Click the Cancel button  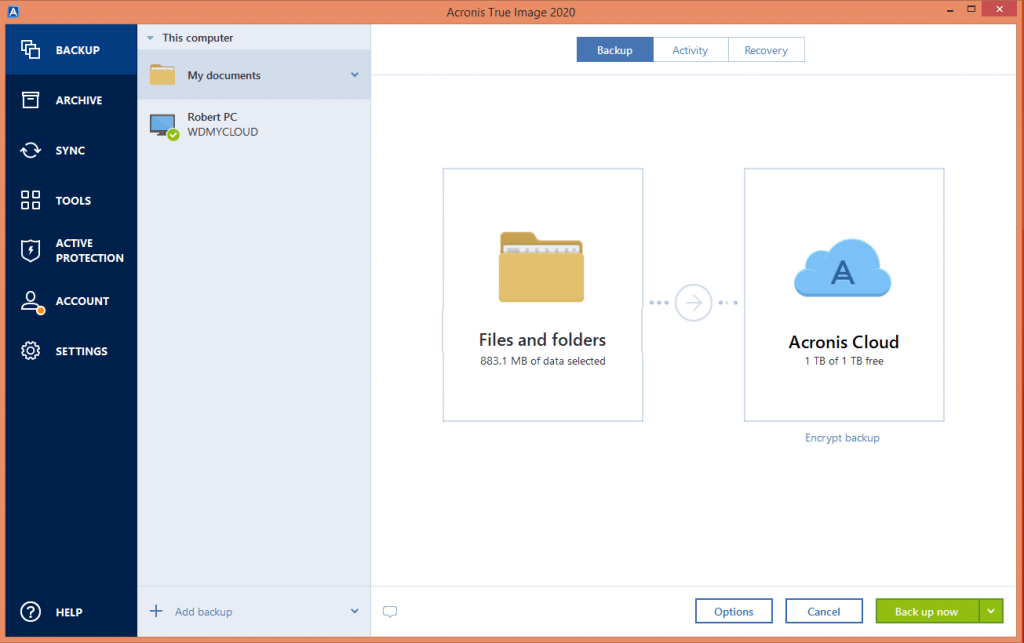[824, 611]
